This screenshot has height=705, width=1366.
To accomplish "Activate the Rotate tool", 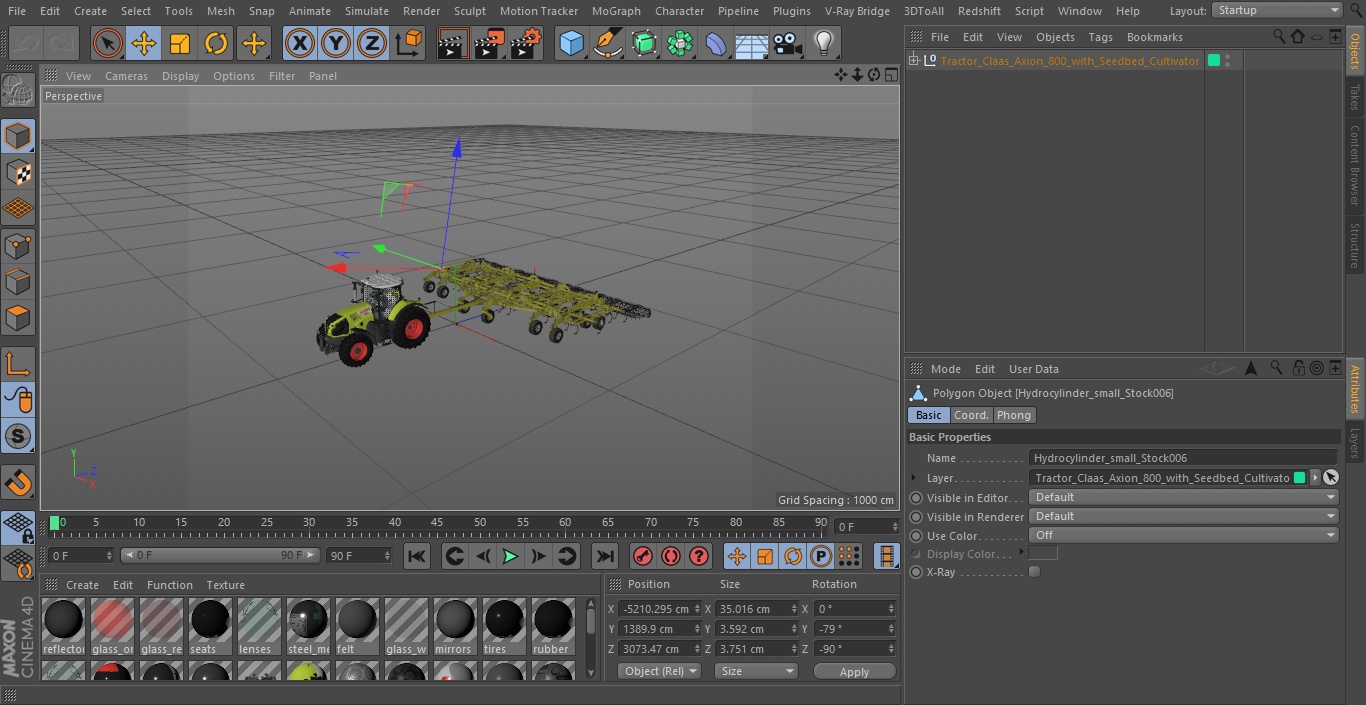I will 216,43.
